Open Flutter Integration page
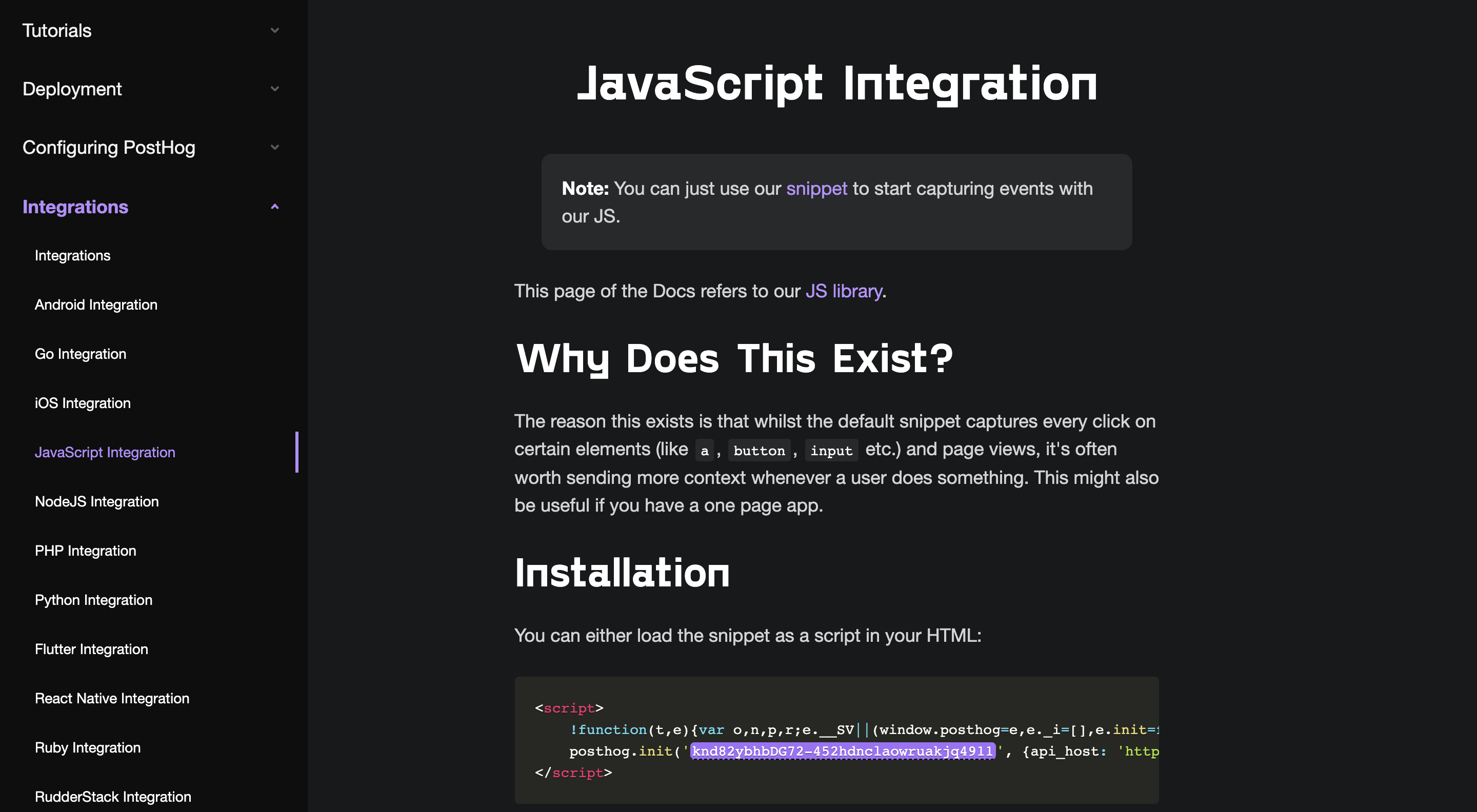1477x812 pixels. click(x=91, y=649)
